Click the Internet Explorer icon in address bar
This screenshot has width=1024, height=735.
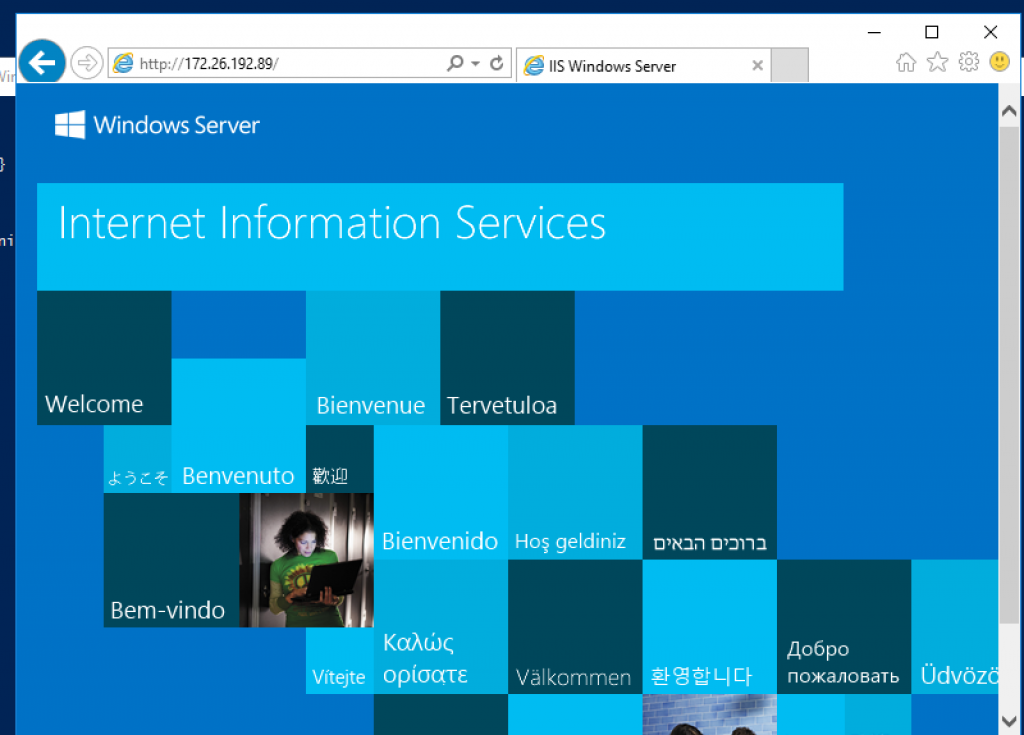[123, 63]
